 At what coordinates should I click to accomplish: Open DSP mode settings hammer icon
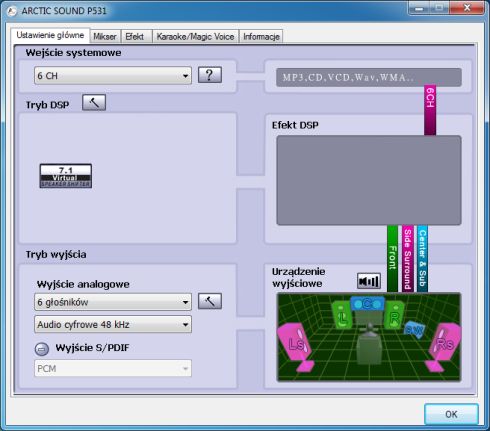coord(94,103)
